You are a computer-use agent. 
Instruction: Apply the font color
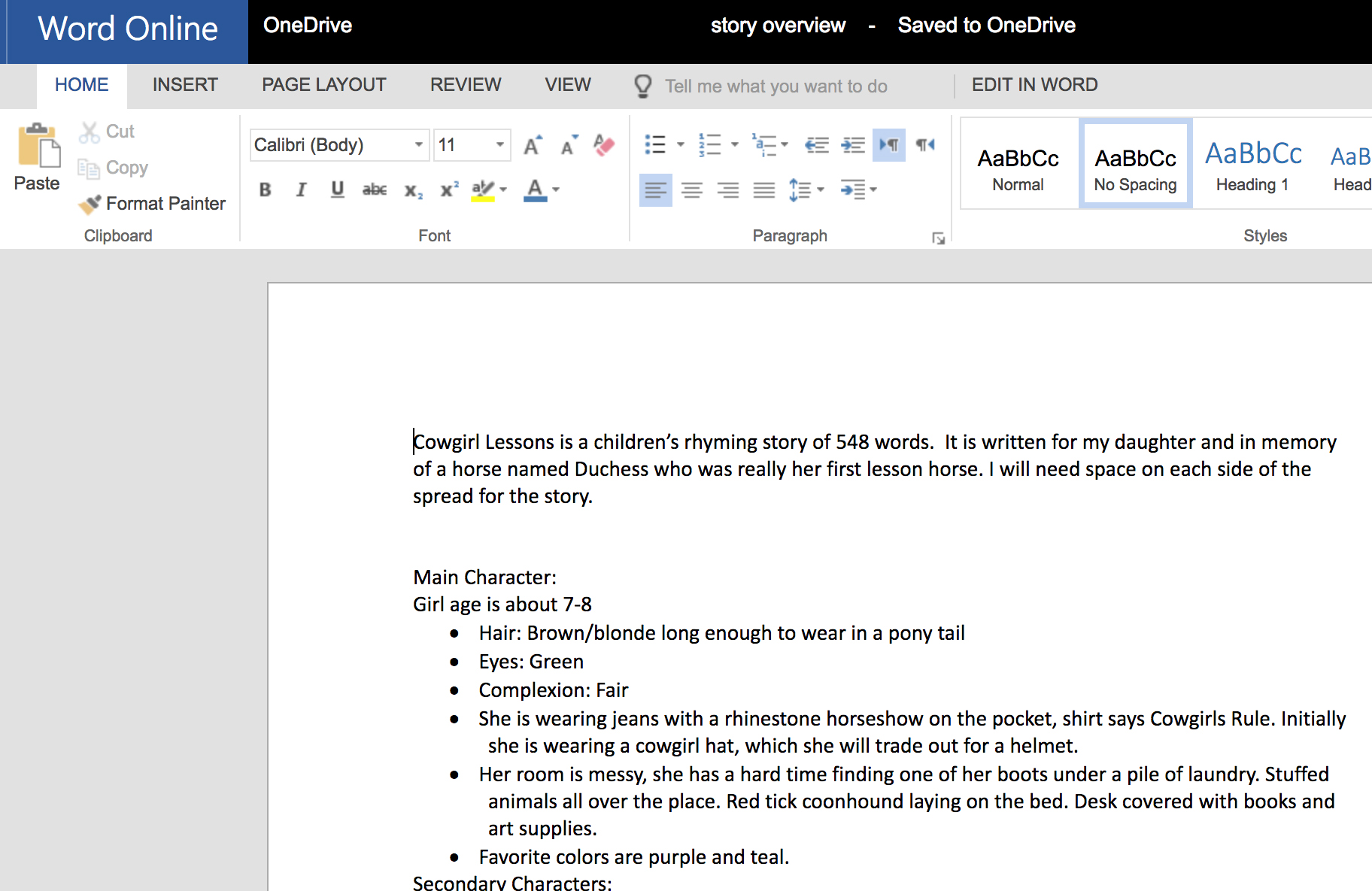535,189
